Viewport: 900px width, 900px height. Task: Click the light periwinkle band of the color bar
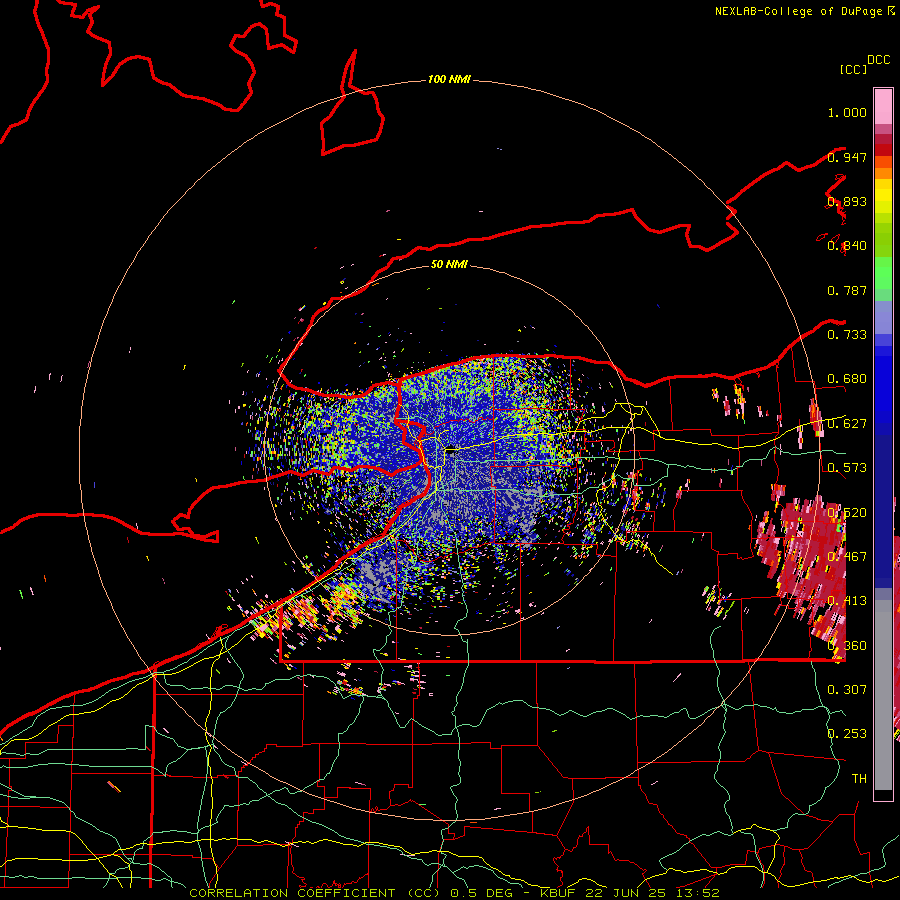[883, 317]
